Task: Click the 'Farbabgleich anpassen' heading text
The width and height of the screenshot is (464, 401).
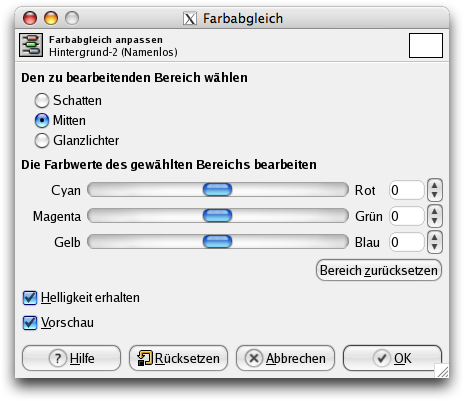Action: (x=106, y=40)
